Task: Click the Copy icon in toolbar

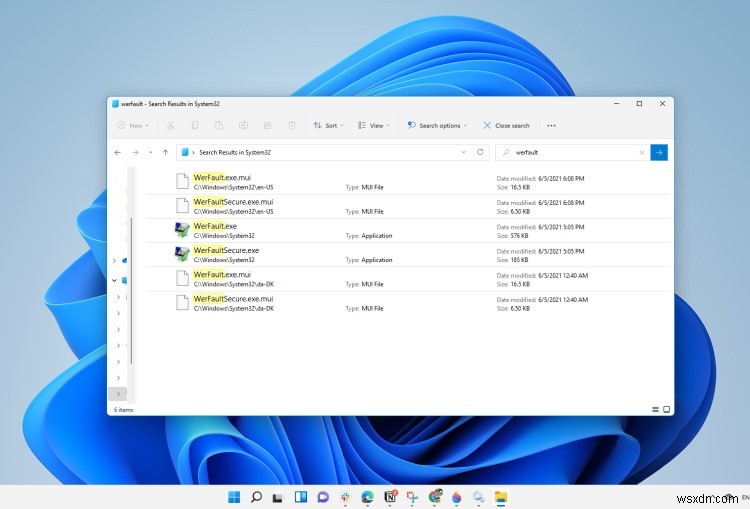Action: tap(195, 125)
